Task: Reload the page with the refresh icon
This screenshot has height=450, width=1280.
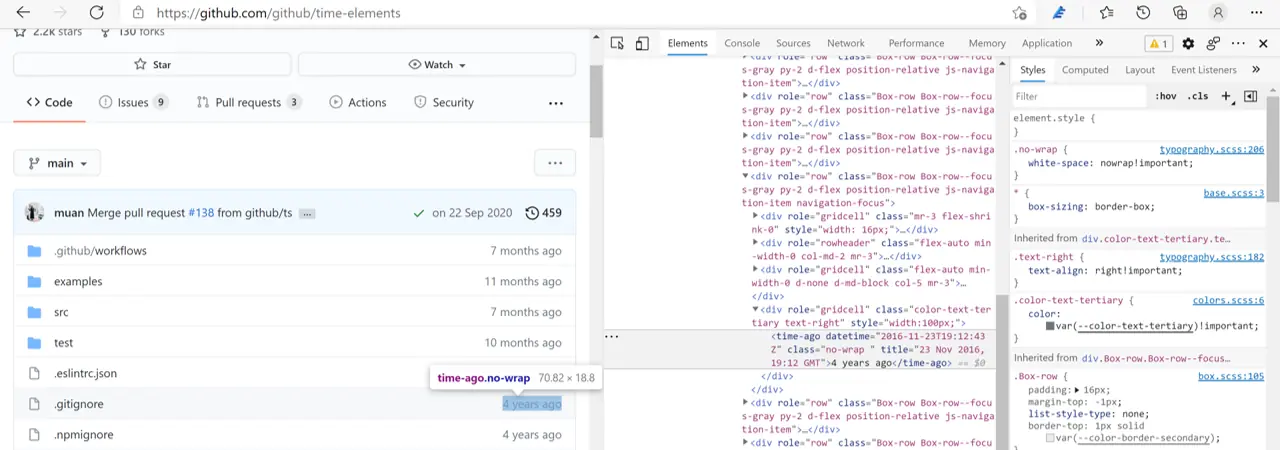Action: [x=96, y=13]
